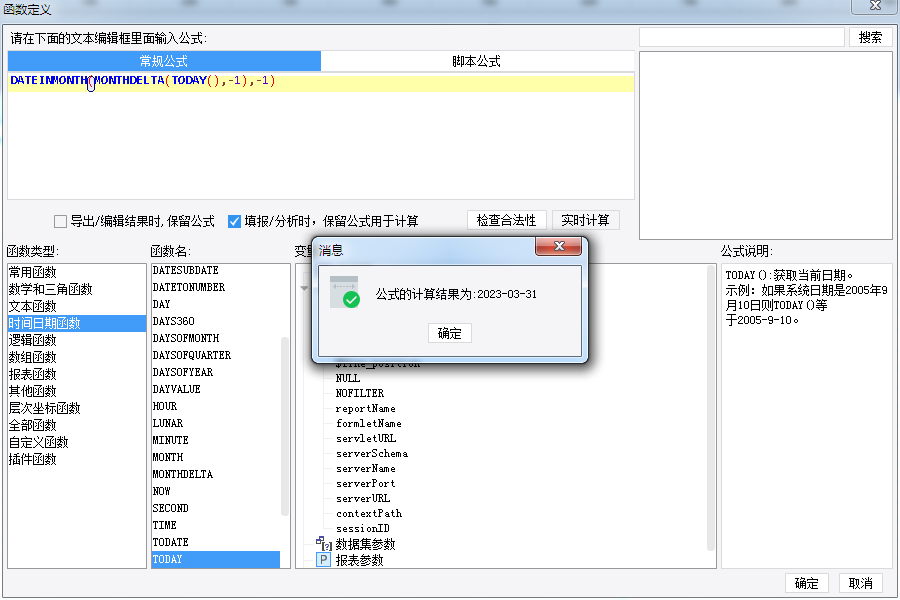Viewport: 900px width, 600px height.
Task: Select contextPath variable
Action: click(368, 513)
